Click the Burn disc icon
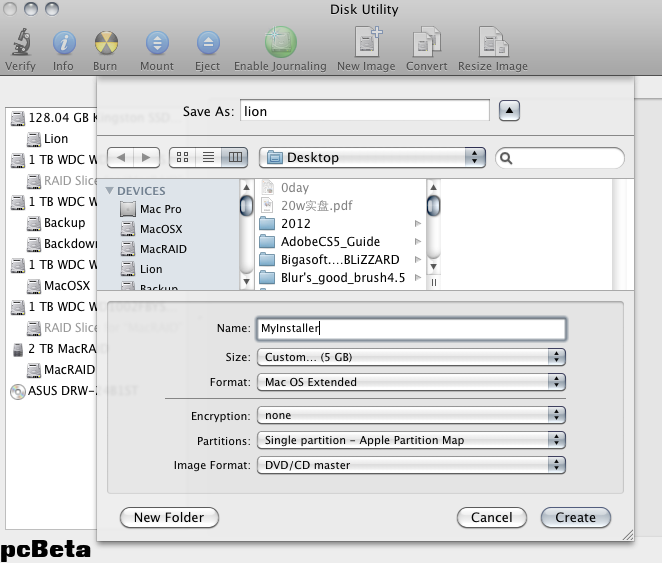 (x=106, y=43)
